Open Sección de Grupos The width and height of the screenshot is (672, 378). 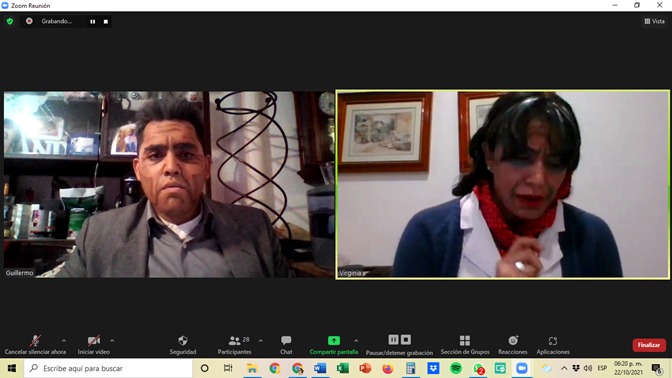point(465,345)
